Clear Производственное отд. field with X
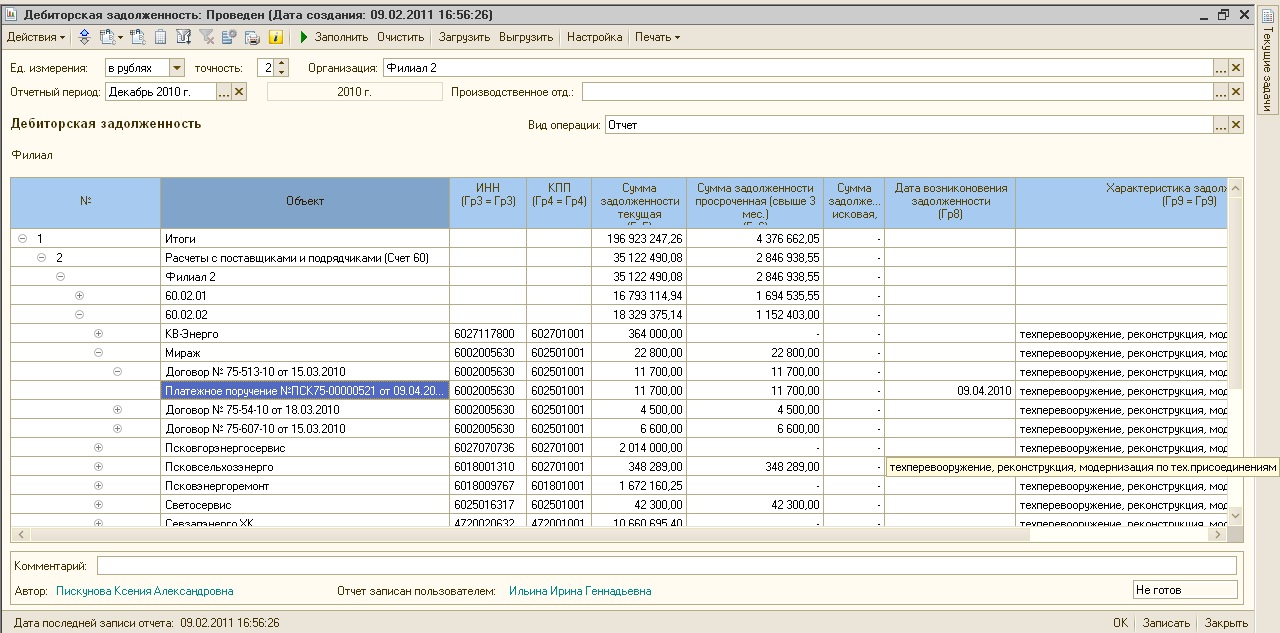1280x633 pixels. tap(1236, 92)
